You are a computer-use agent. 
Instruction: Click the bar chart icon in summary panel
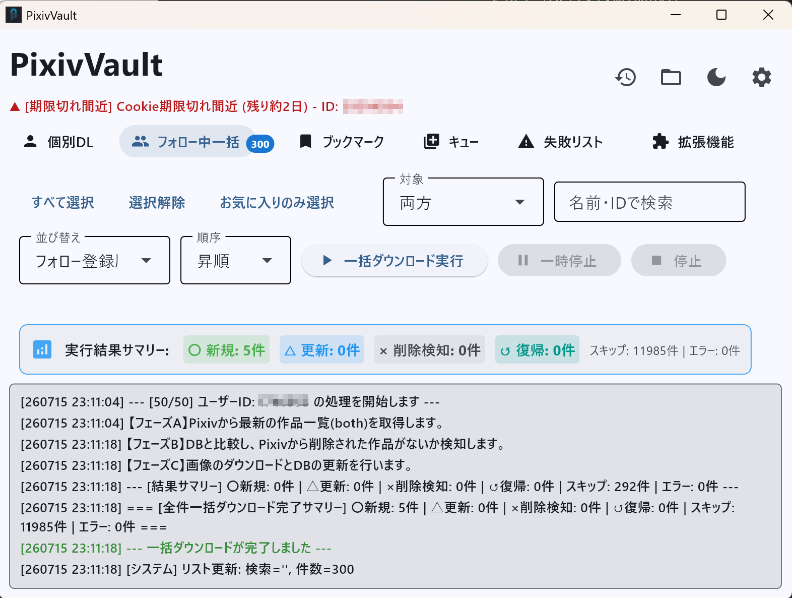(x=42, y=350)
